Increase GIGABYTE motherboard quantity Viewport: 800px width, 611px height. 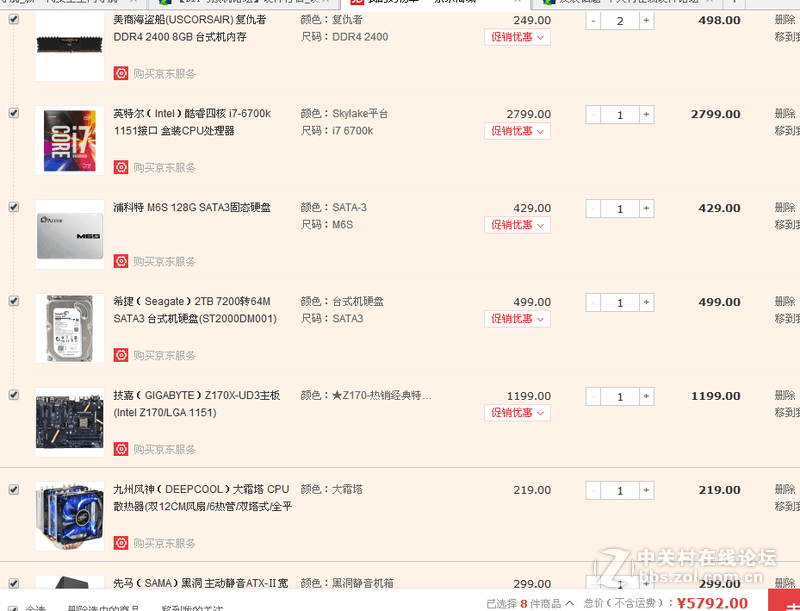coord(646,396)
